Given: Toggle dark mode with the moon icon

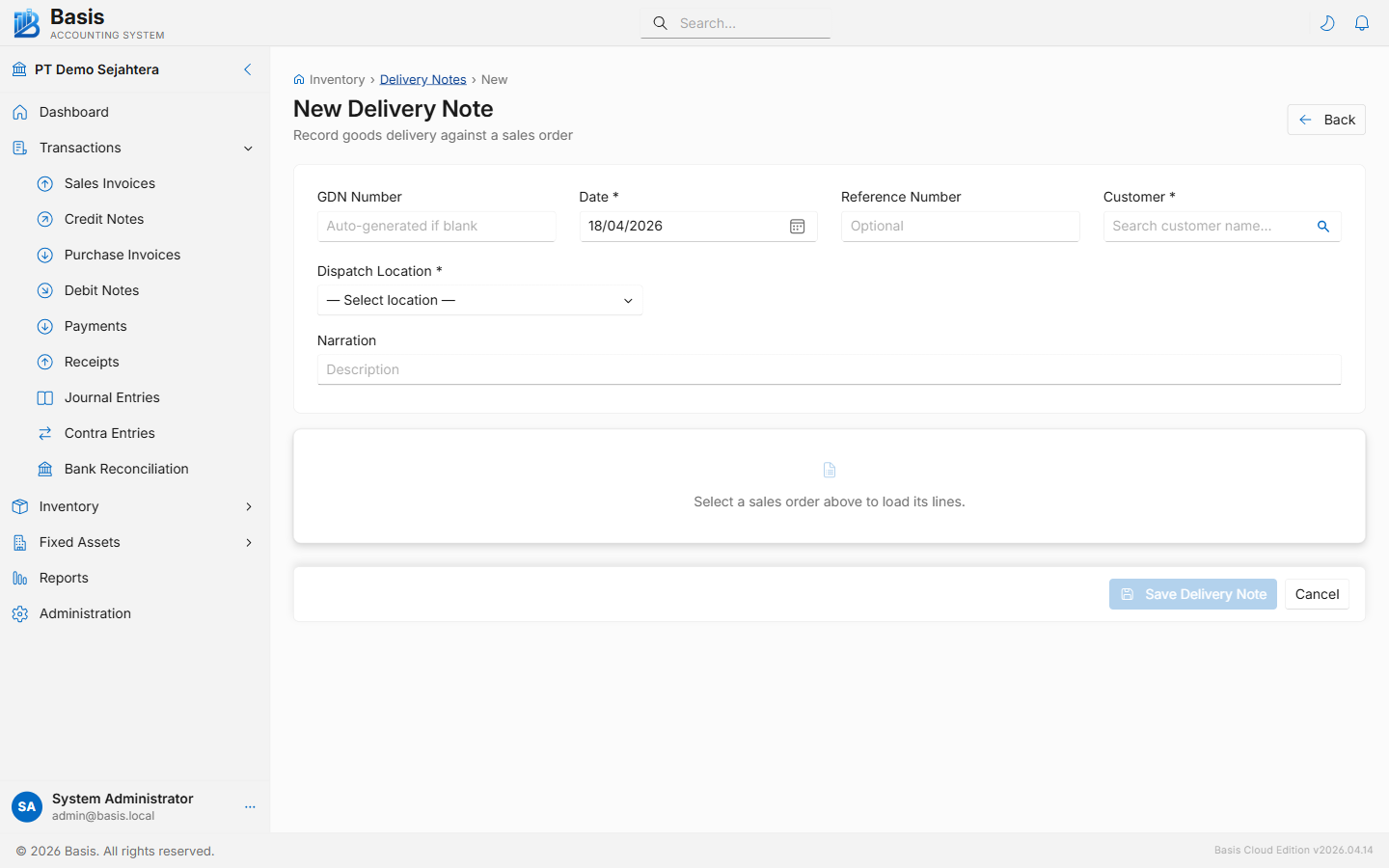Looking at the screenshot, I should (x=1327, y=23).
